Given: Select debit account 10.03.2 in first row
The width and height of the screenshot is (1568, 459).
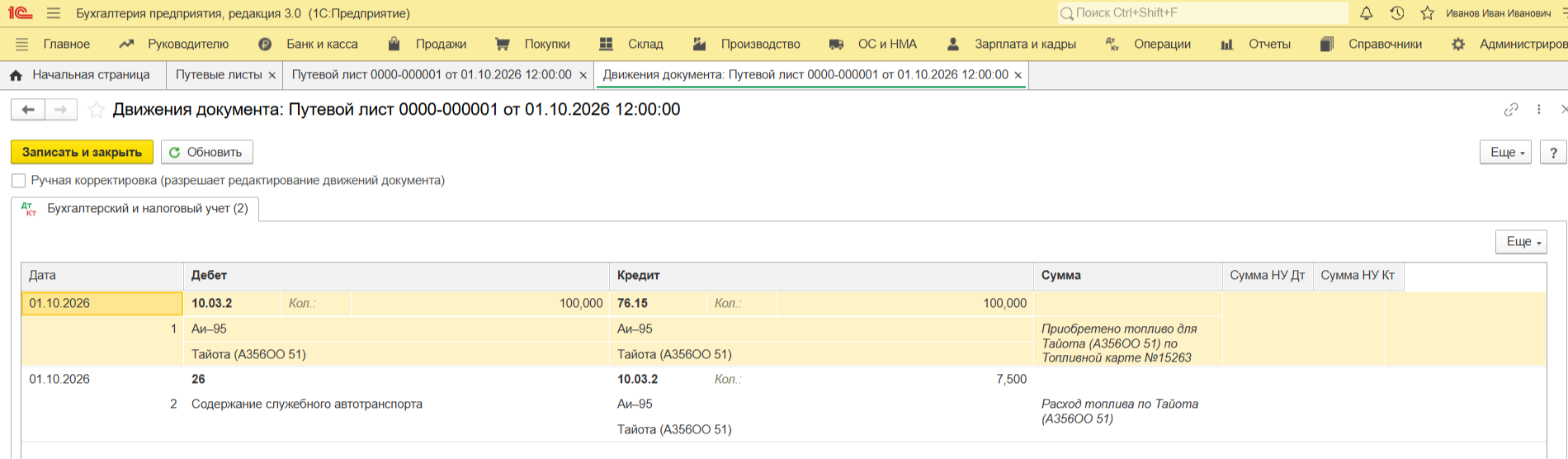Looking at the screenshot, I should coord(232,304).
